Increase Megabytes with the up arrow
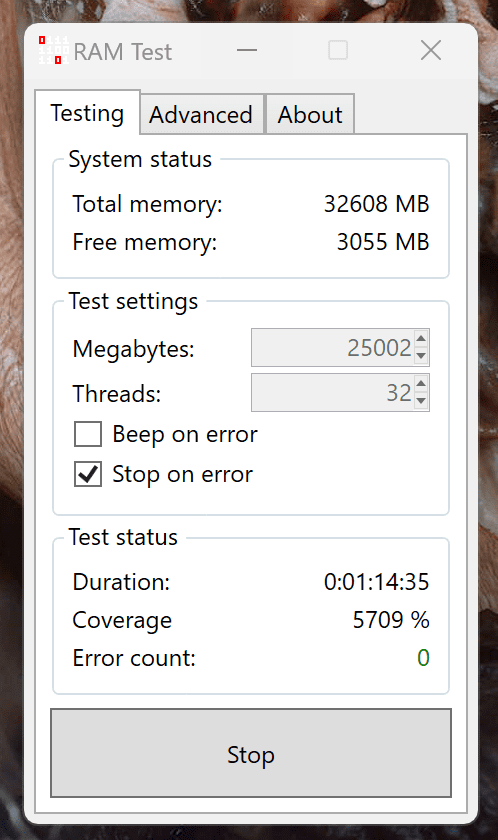This screenshot has width=498, height=840. 421,339
